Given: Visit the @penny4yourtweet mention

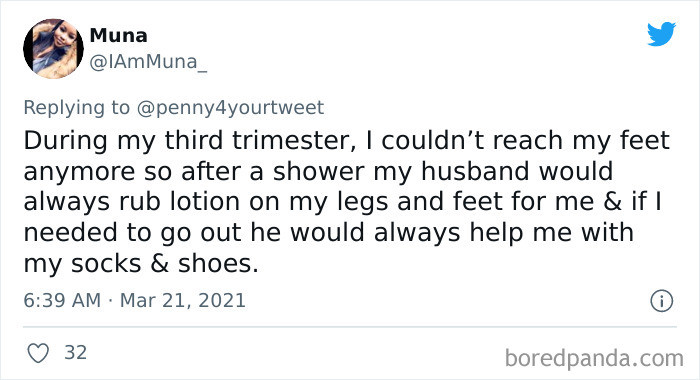Looking at the screenshot, I should click(230, 108).
